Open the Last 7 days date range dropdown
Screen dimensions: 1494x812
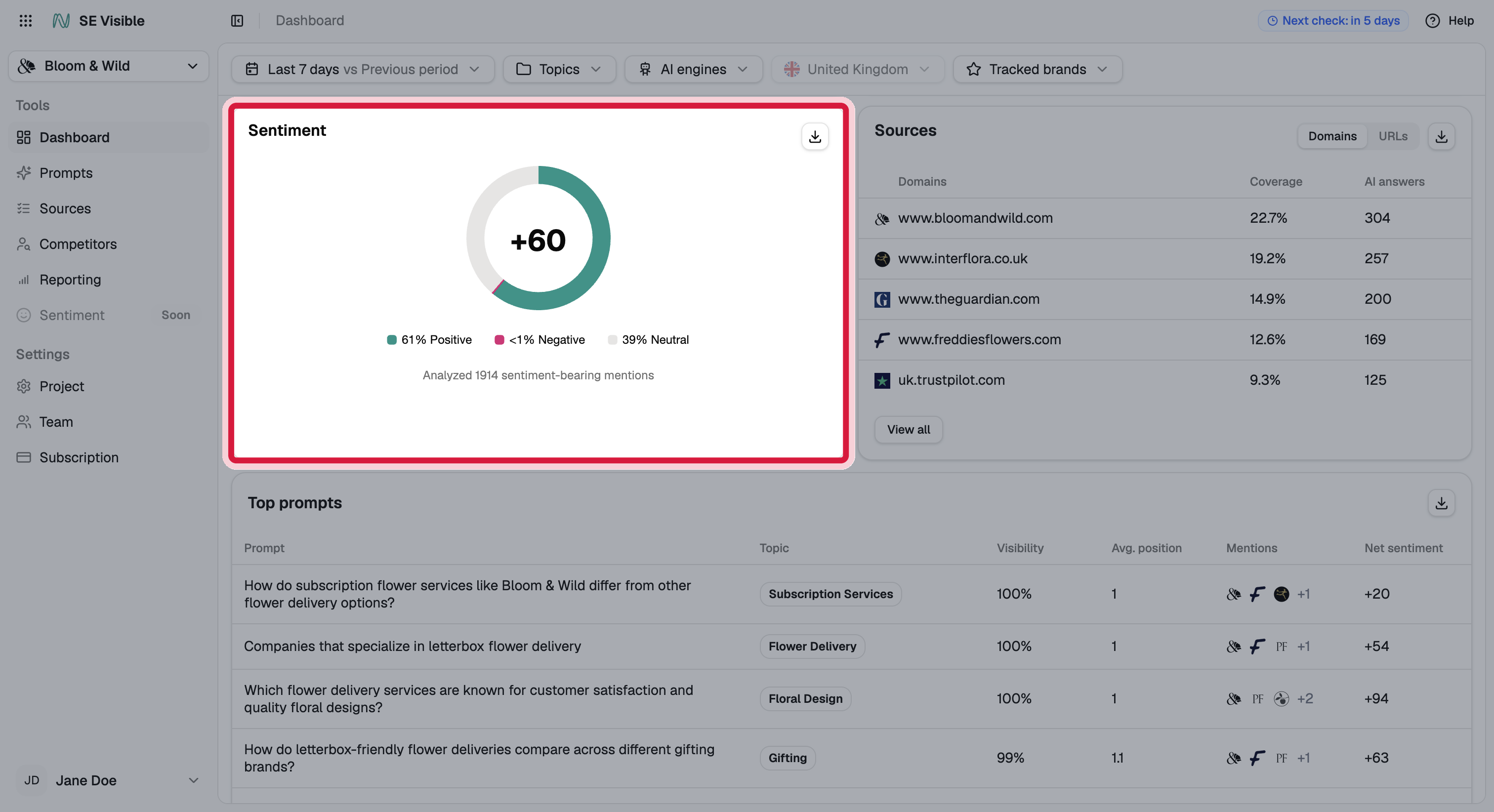click(x=363, y=70)
